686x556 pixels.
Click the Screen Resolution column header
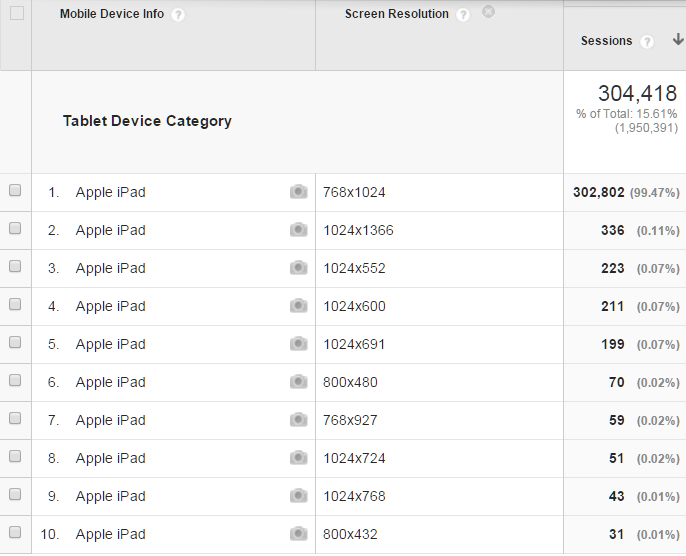click(396, 14)
